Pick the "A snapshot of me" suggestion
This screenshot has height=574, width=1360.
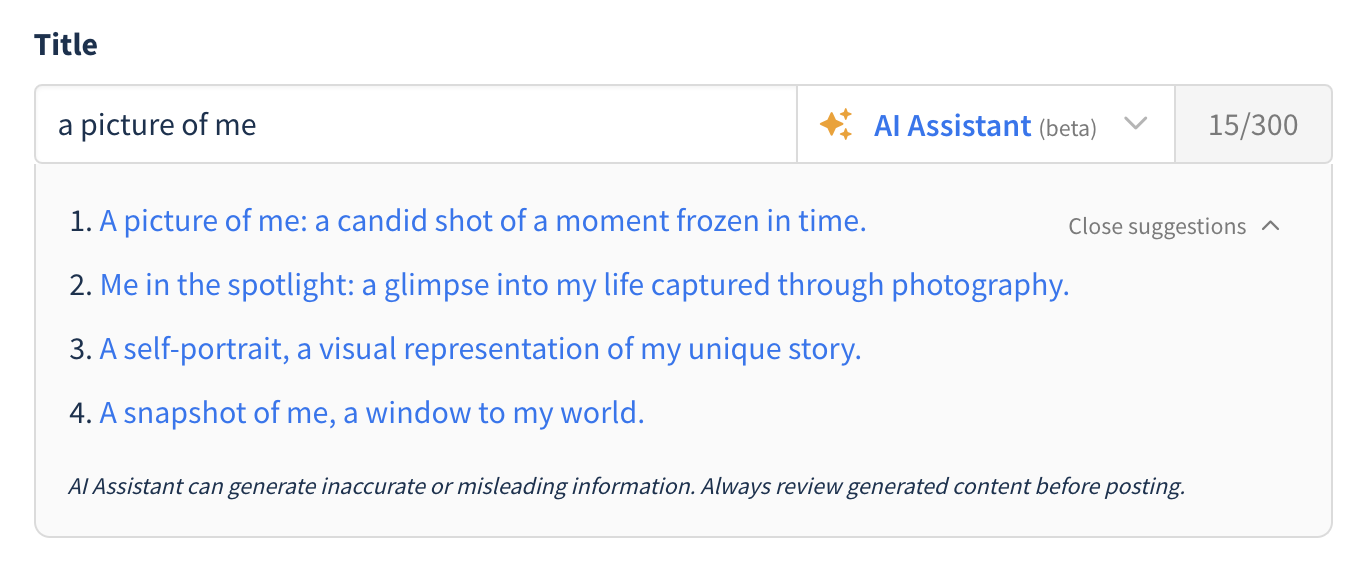(x=371, y=413)
